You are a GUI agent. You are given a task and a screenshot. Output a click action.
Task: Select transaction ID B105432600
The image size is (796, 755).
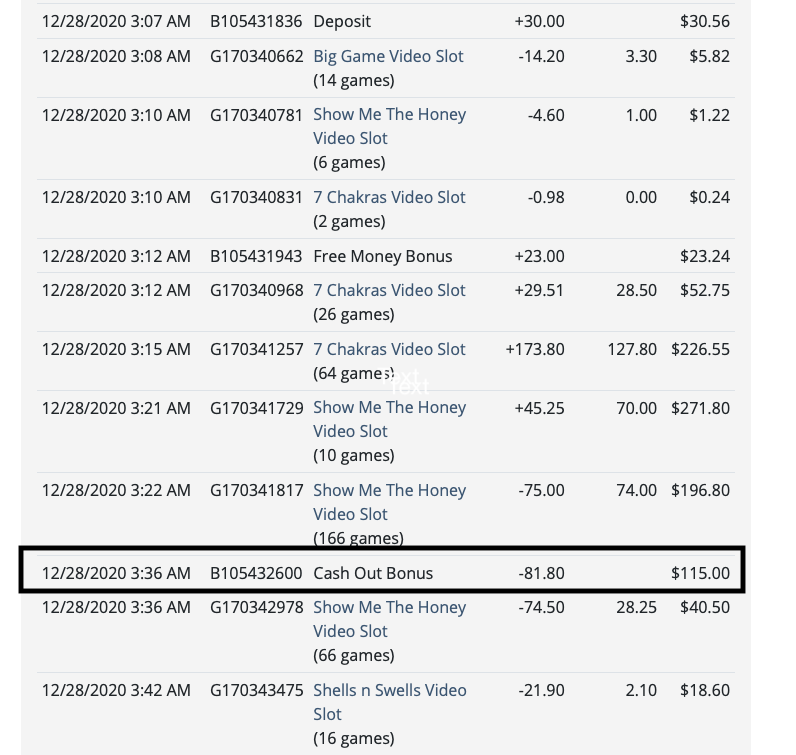click(256, 573)
